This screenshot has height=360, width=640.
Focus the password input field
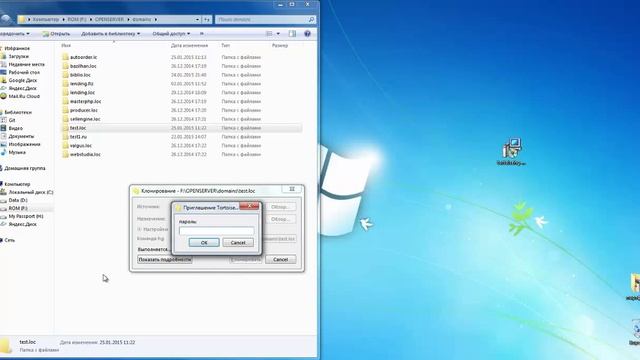coord(216,231)
